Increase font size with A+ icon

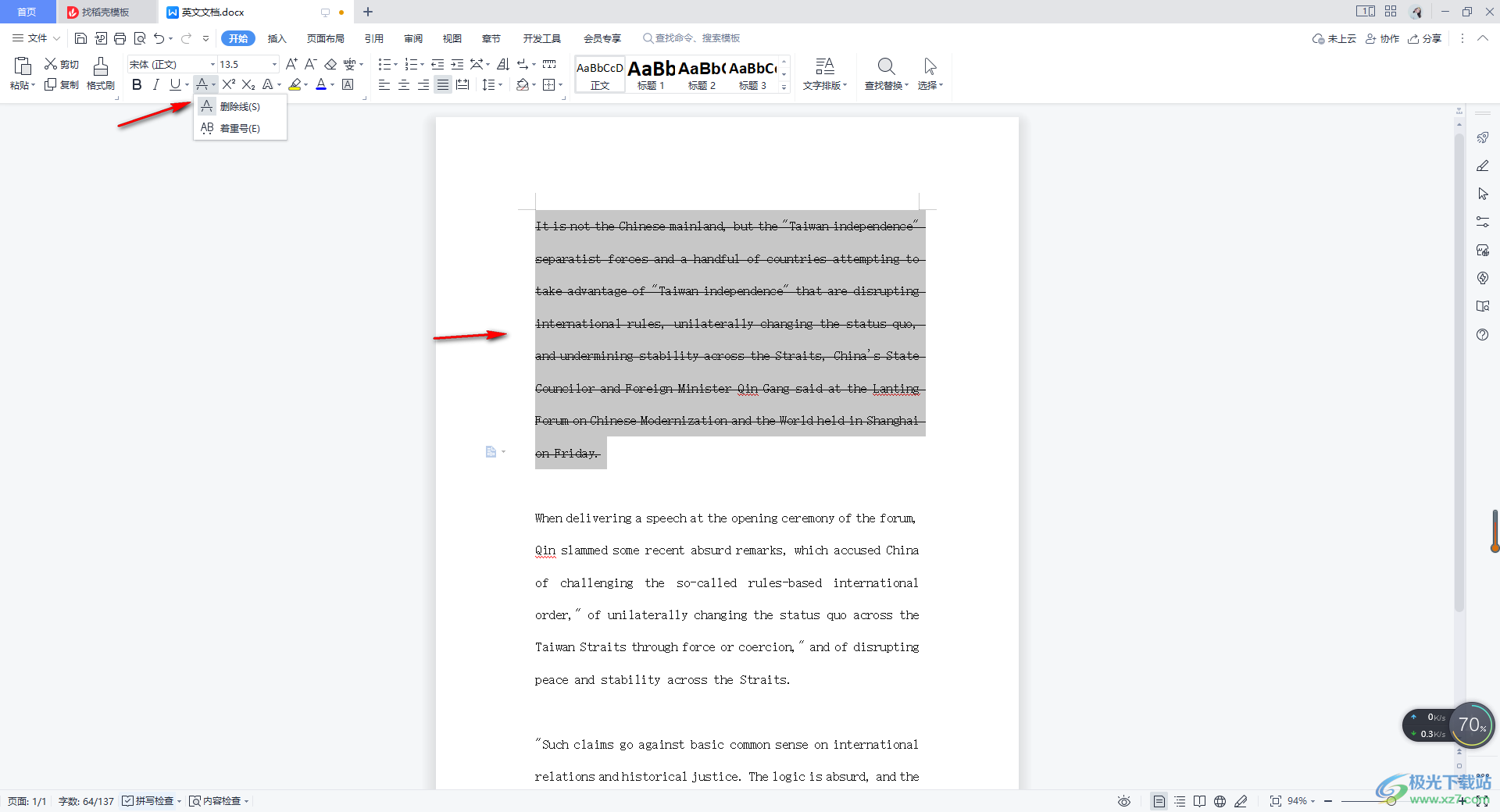coord(291,64)
